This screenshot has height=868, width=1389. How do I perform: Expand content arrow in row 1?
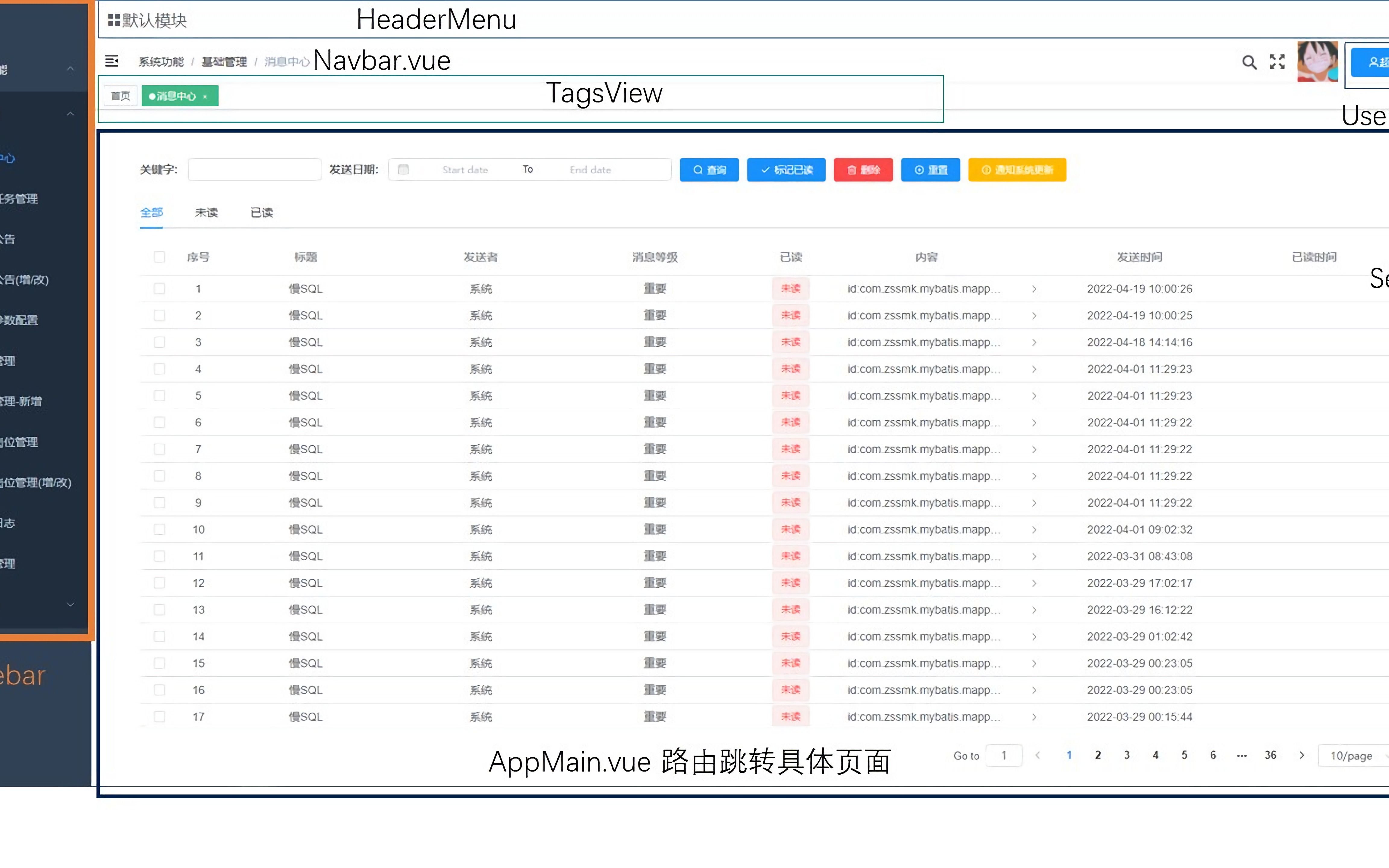[x=1034, y=289]
